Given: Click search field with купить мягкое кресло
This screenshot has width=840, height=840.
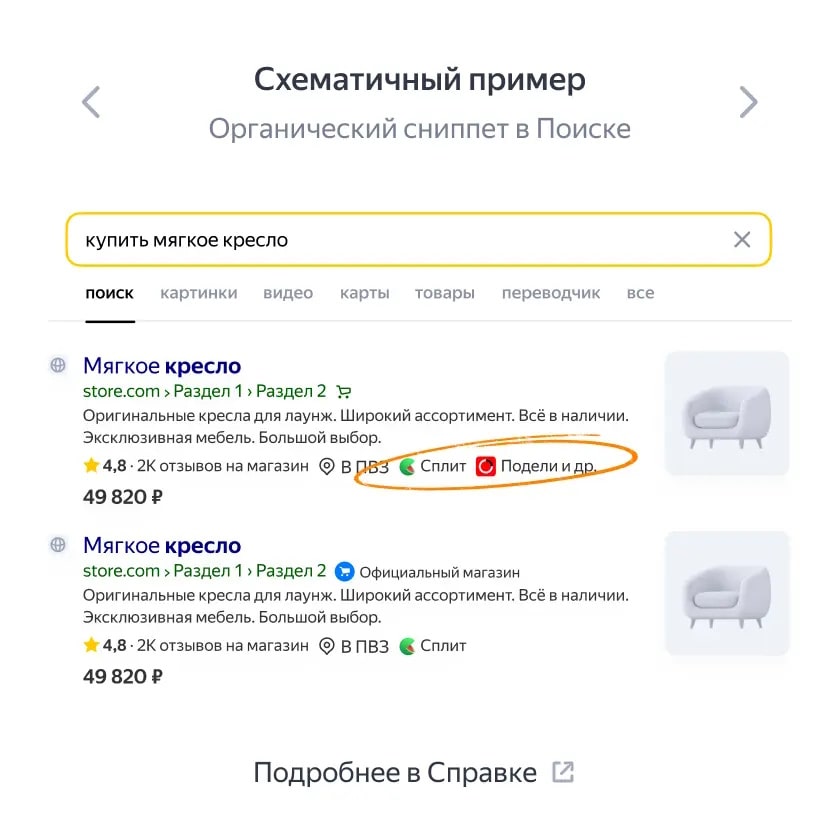Looking at the screenshot, I should 418,239.
